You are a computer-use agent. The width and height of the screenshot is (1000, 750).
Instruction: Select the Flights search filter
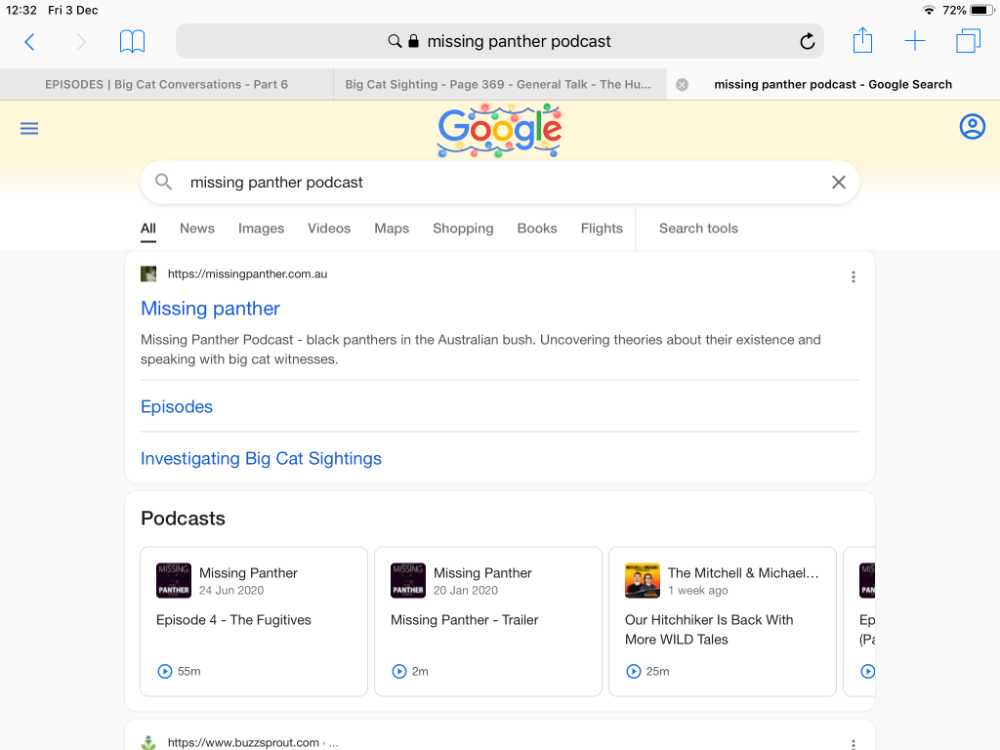pos(601,228)
